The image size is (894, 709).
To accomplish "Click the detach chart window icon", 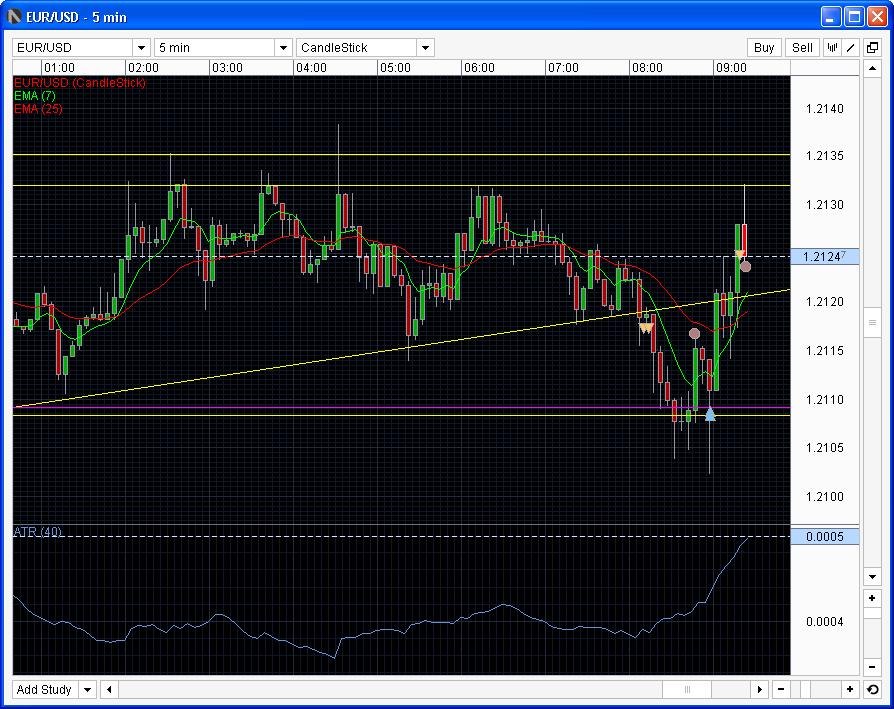I will (x=872, y=48).
